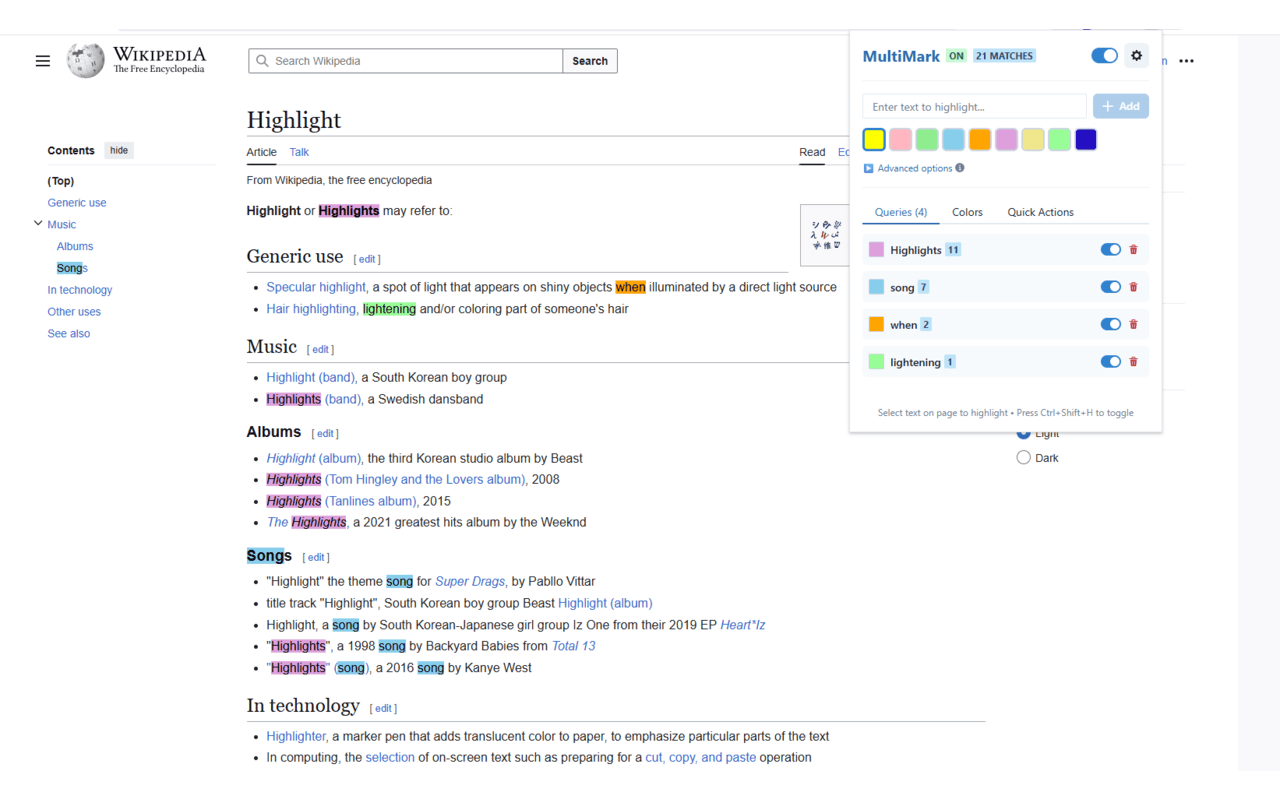The width and height of the screenshot is (1280, 800).
Task: Click the Advanced options info icon
Action: 960,168
